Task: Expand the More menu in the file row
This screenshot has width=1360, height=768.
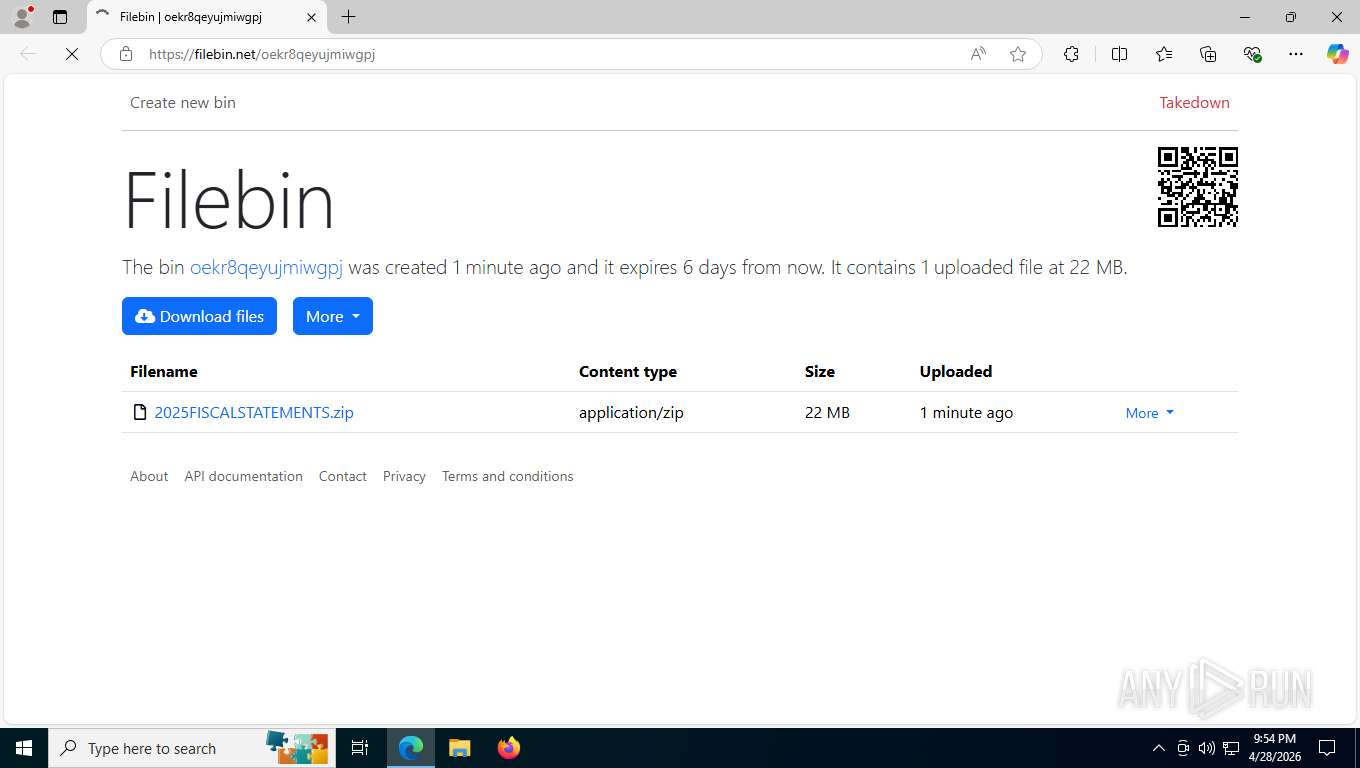Action: [1149, 413]
